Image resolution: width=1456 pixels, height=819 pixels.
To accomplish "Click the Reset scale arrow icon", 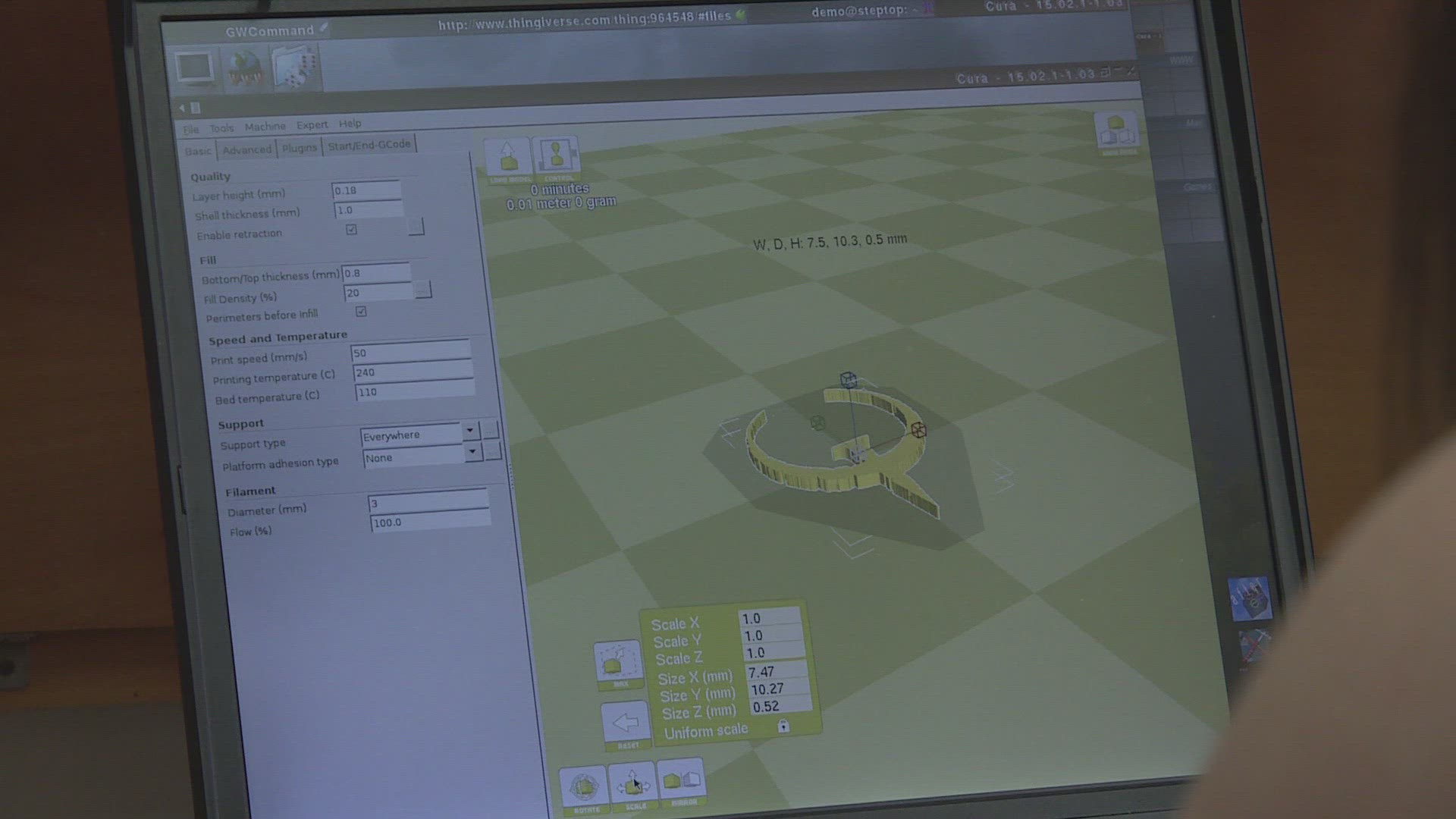I will (x=626, y=722).
